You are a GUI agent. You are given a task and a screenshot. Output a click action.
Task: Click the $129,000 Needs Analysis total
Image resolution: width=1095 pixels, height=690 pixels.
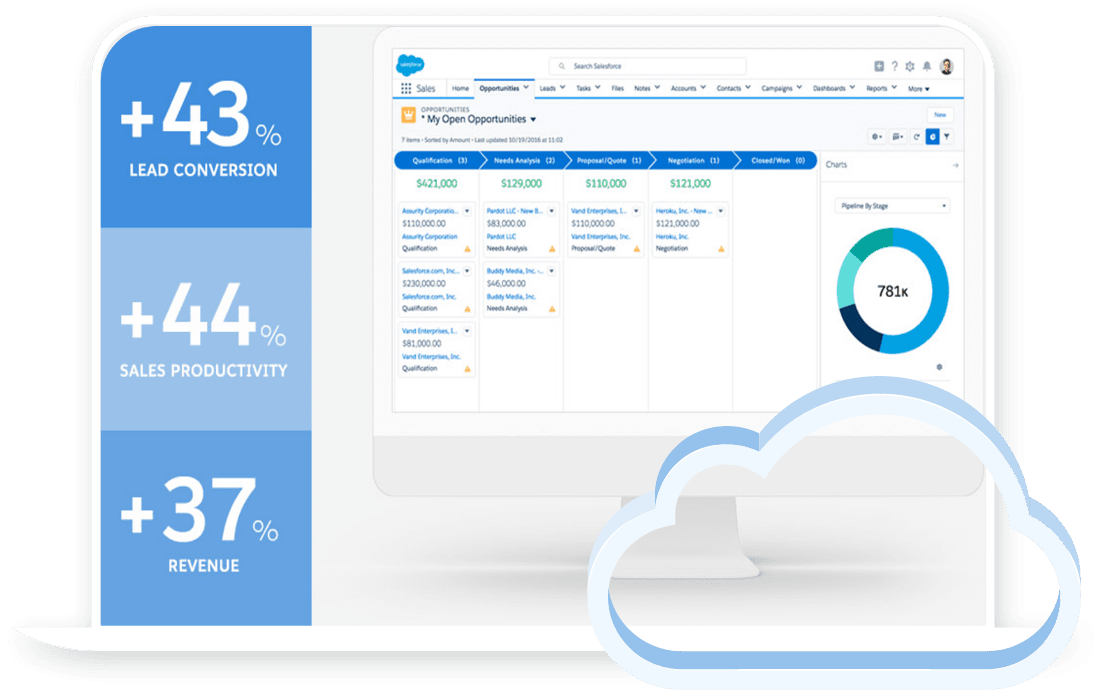tap(521, 184)
